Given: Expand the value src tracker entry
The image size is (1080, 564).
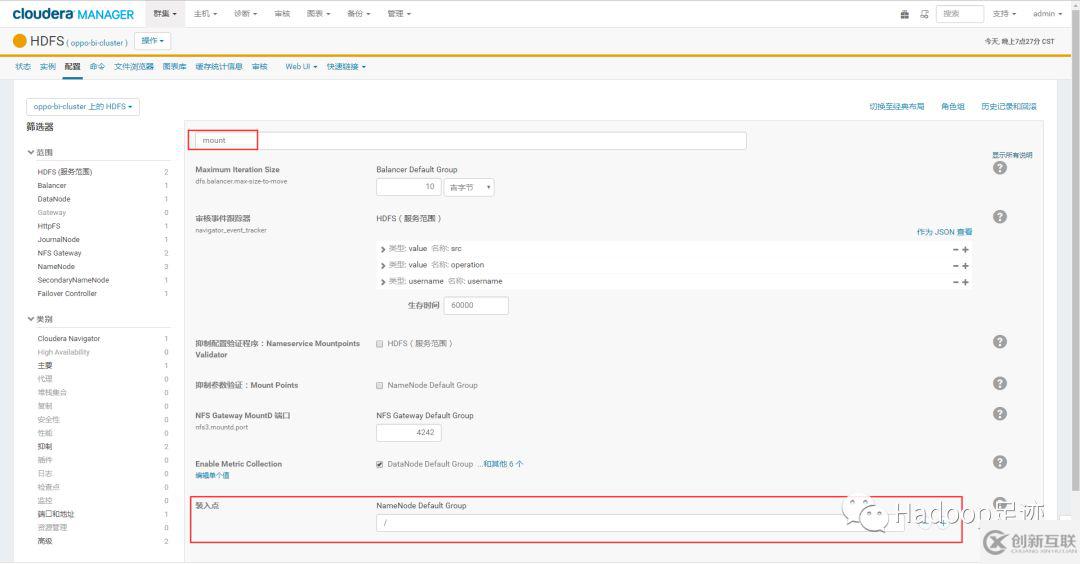Looking at the screenshot, I should click(x=383, y=249).
